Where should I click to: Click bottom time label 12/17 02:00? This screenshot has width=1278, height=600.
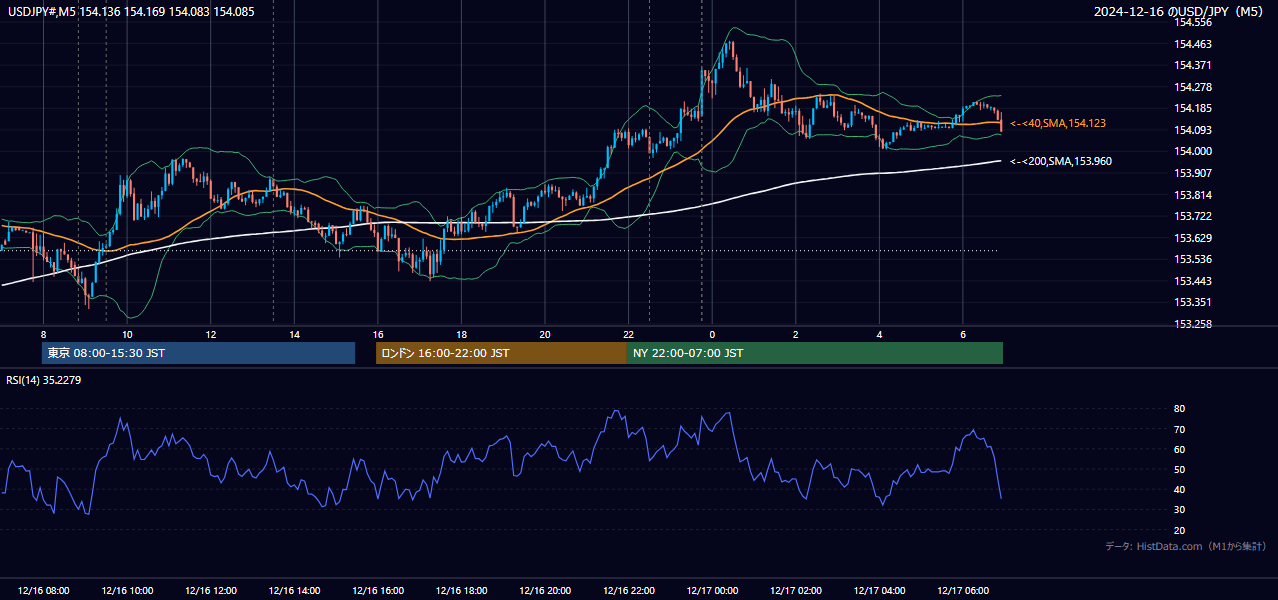(796, 591)
